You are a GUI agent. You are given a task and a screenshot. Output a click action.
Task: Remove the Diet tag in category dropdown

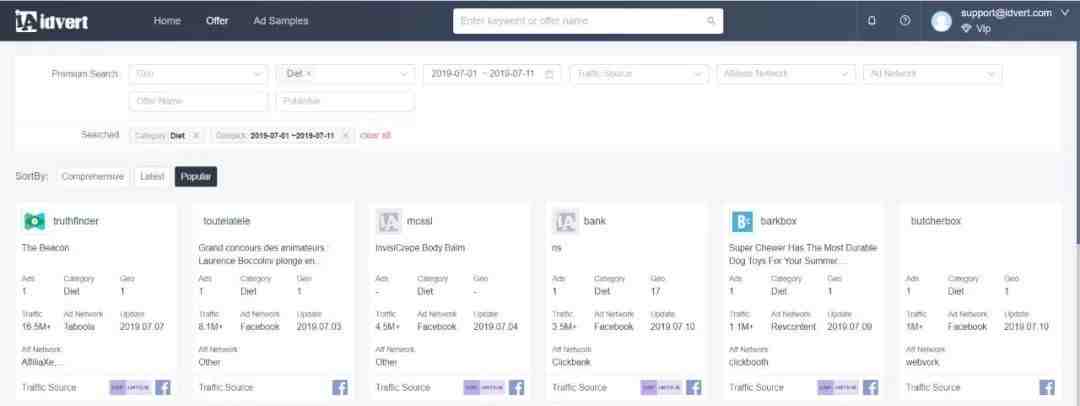click(x=309, y=74)
